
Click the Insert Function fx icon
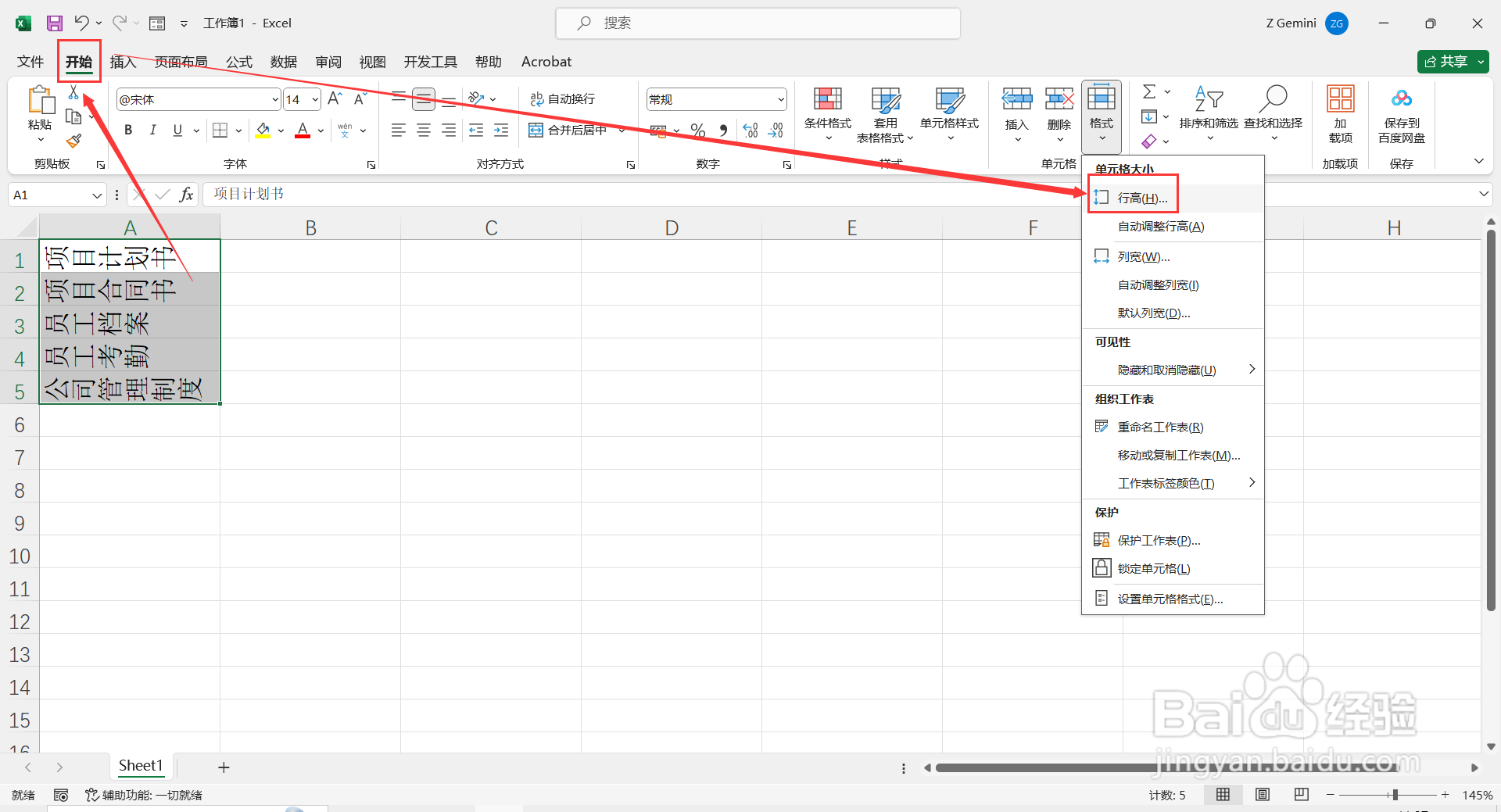pyautogui.click(x=186, y=195)
